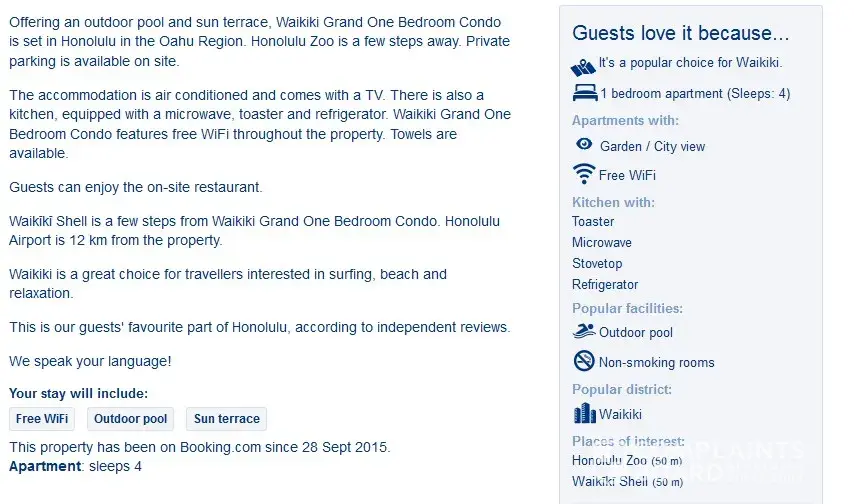Image resolution: width=854 pixels, height=504 pixels.
Task: Click the WiFi signal icon in sidebar
Action: coord(584,174)
